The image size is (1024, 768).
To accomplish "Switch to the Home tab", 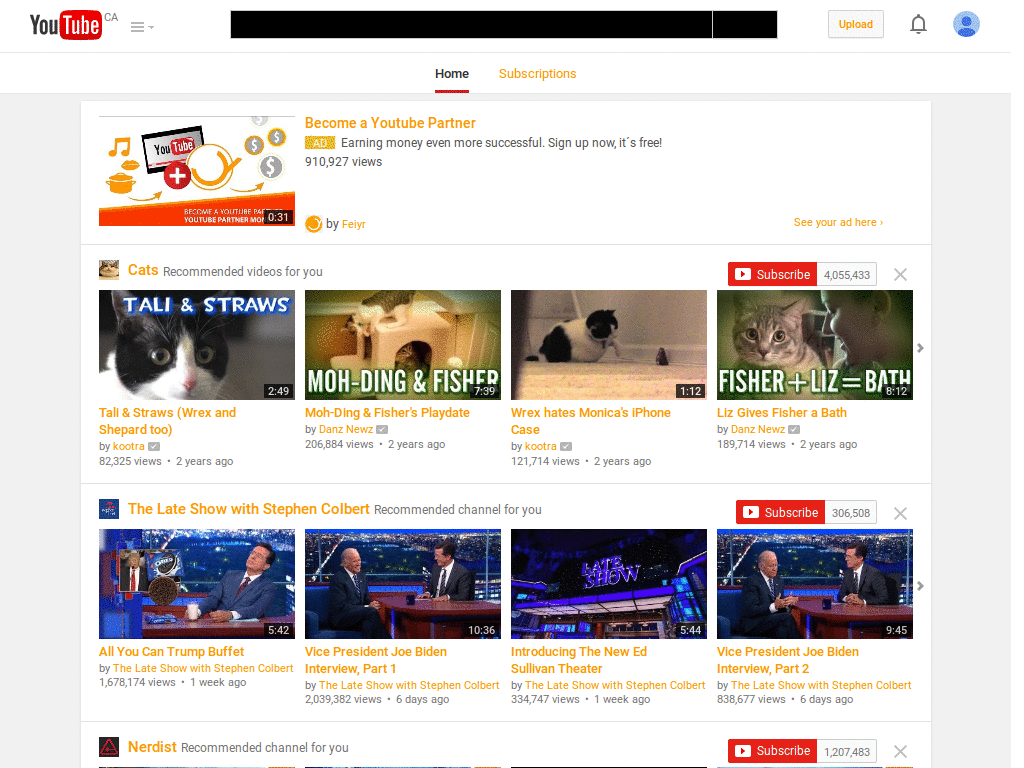I will click(452, 74).
